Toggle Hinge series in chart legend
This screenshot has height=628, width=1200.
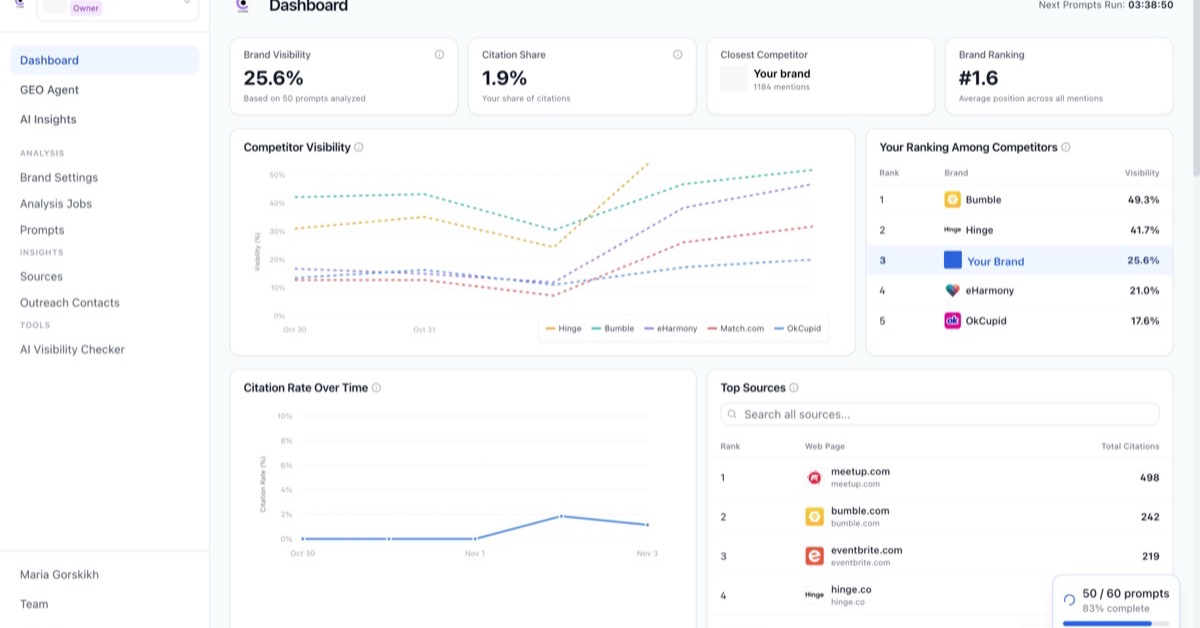(564, 328)
